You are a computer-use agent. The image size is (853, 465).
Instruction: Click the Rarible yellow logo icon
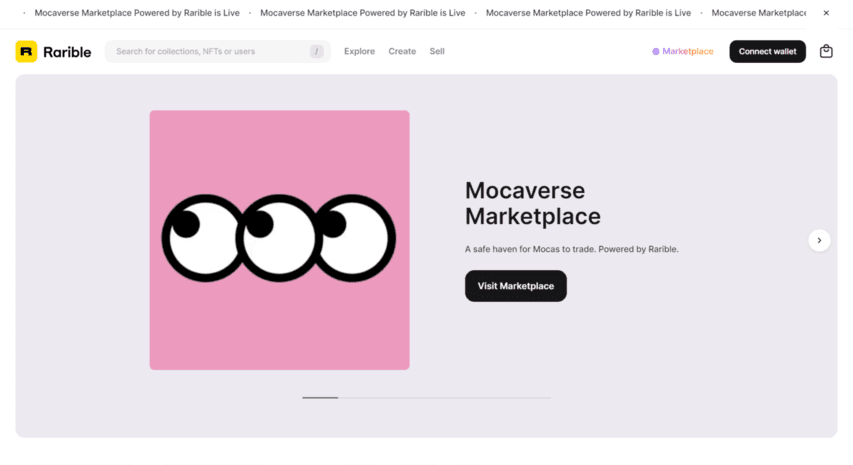coord(26,52)
